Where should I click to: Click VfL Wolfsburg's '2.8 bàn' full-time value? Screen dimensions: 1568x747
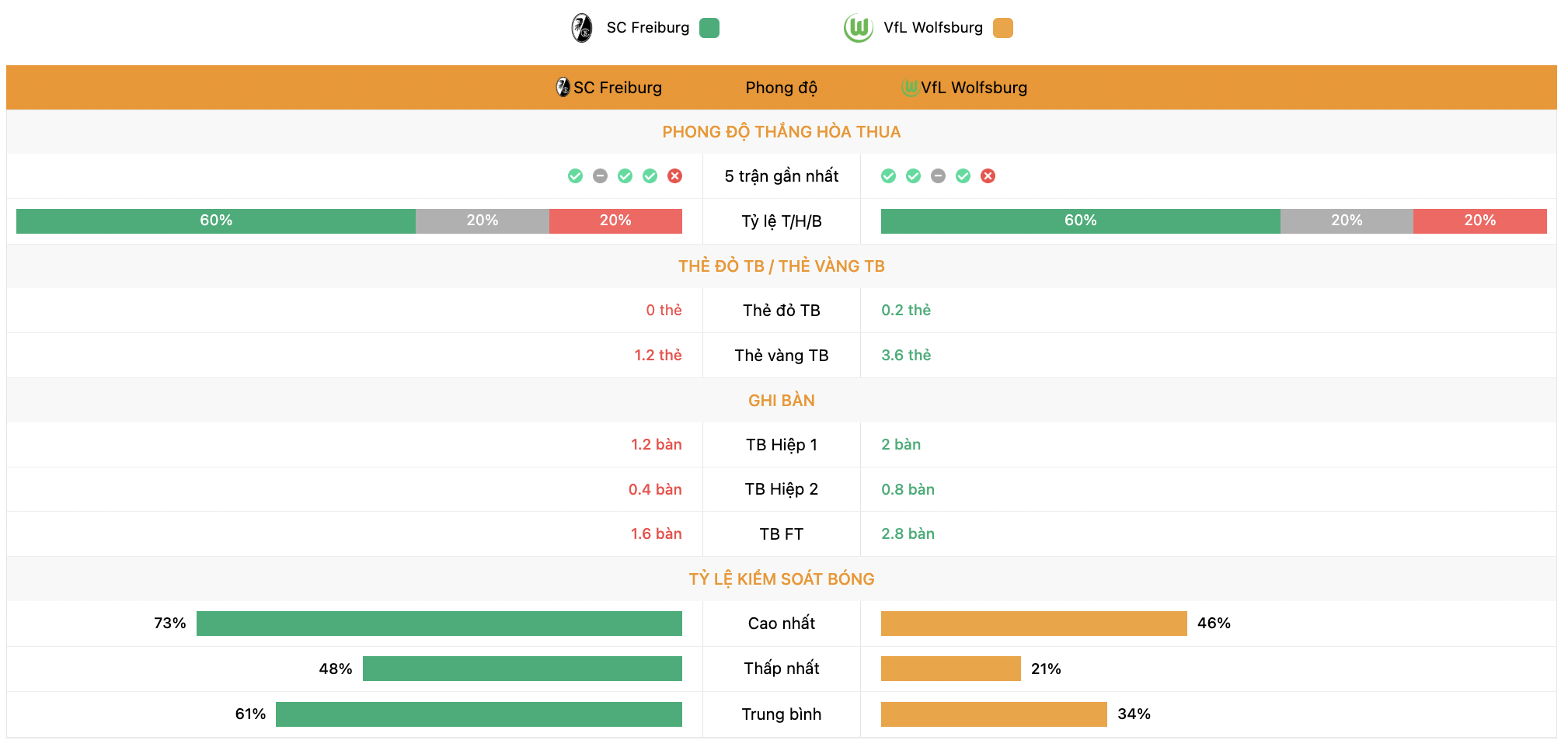908,534
